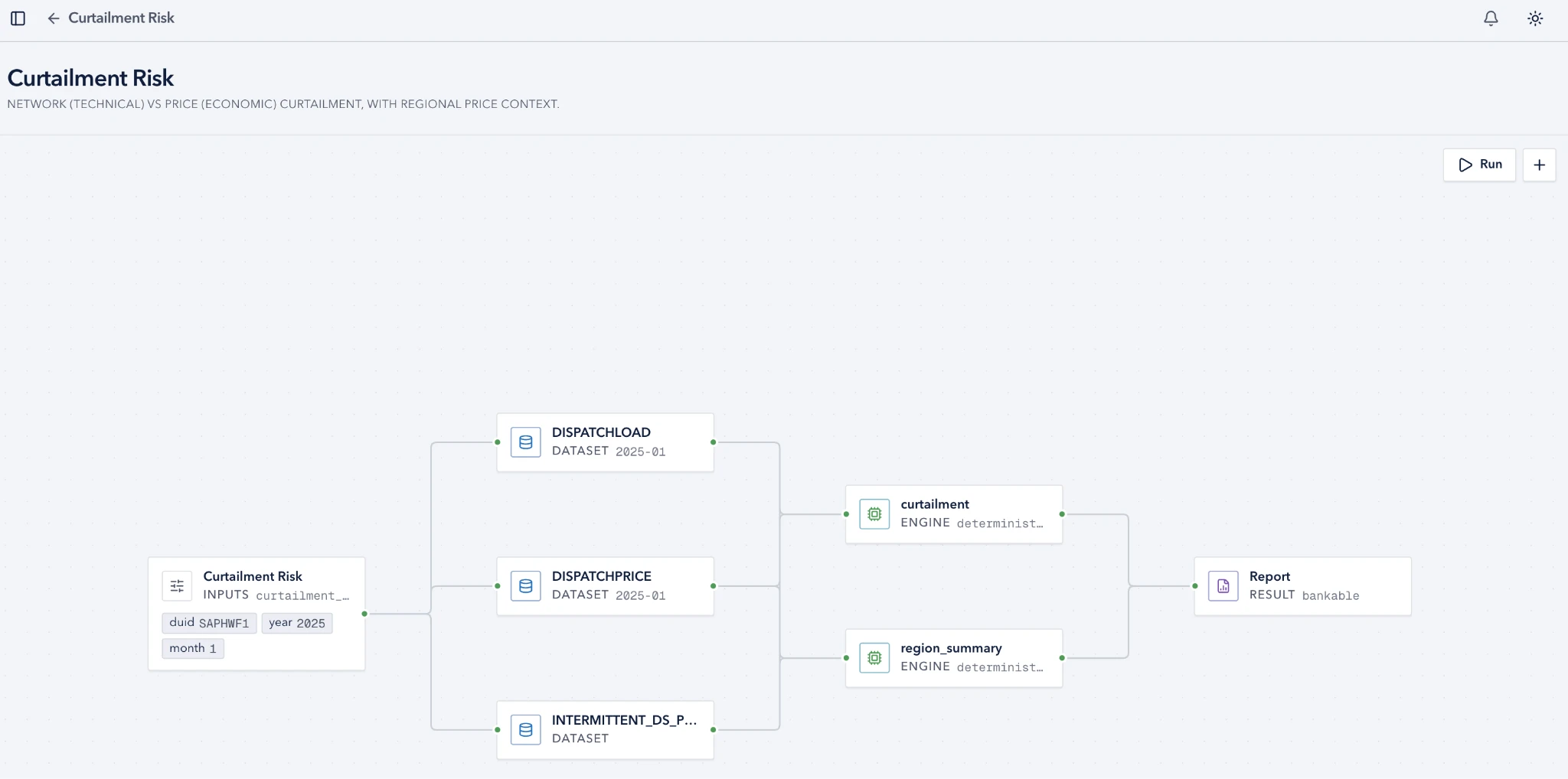Screen dimensions: 1568x779
Task: Click the Report result document icon
Action: point(1223,586)
